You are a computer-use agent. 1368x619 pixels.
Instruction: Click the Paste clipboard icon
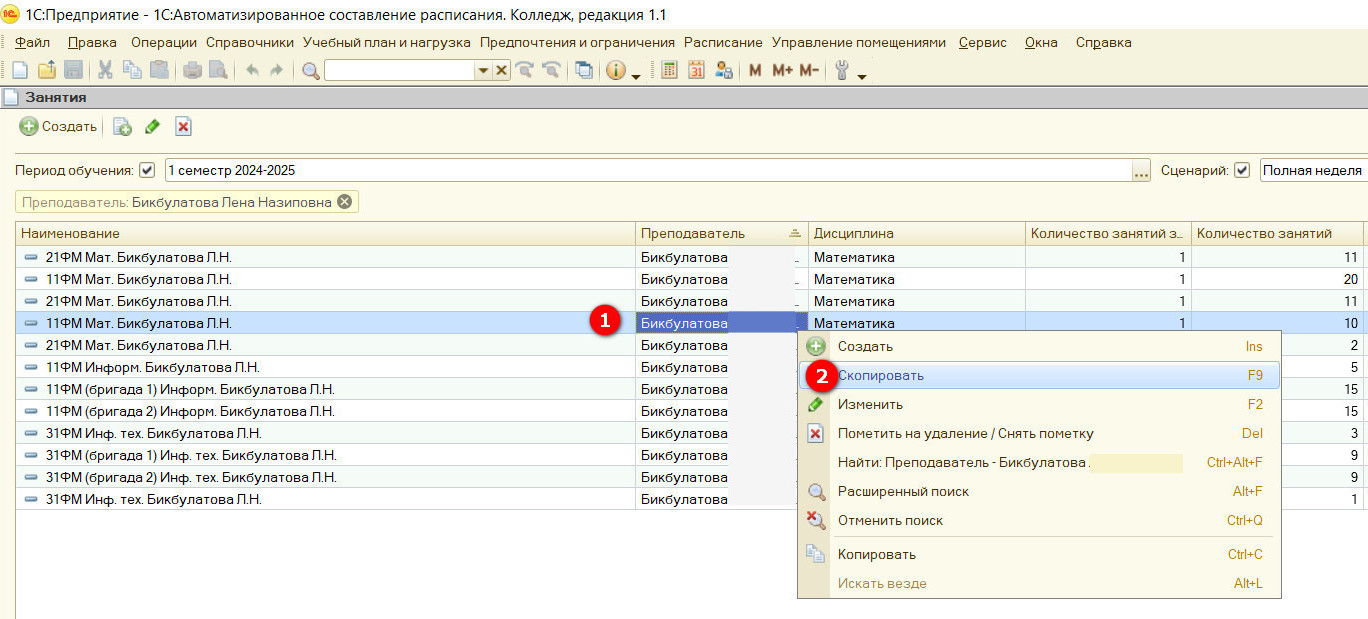(x=159, y=70)
